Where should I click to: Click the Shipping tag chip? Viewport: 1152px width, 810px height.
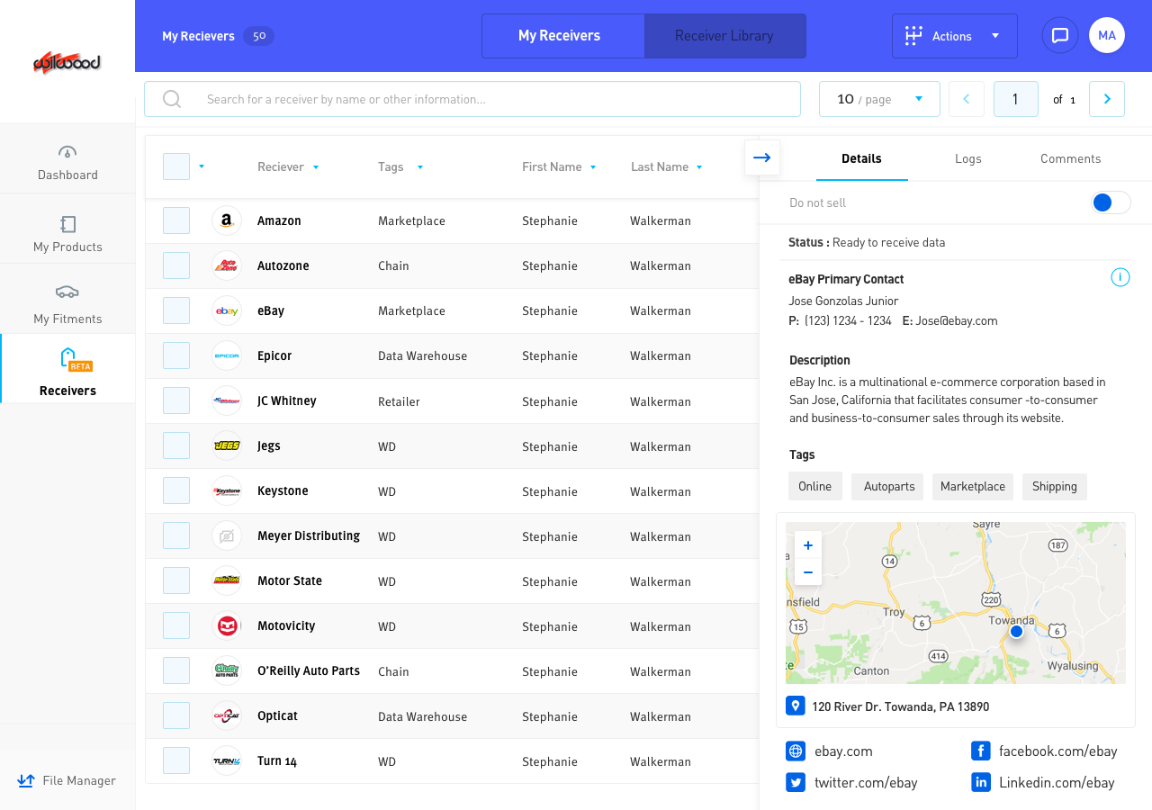click(x=1054, y=487)
